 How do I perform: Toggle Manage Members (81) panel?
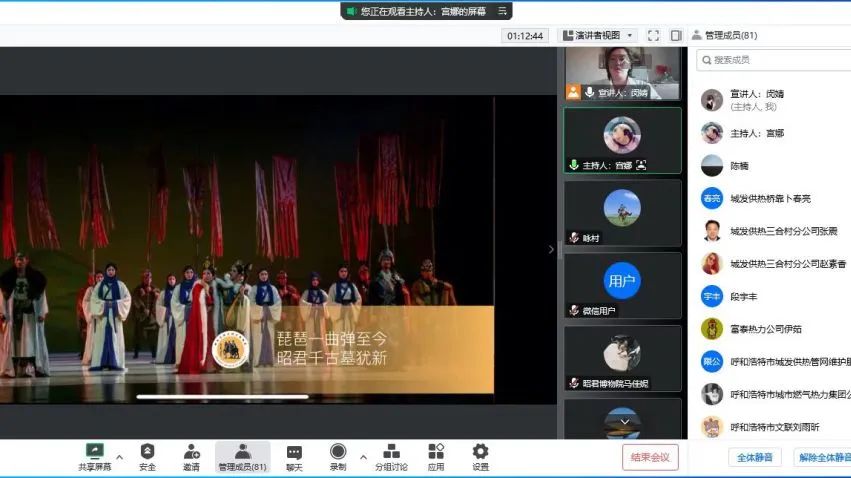coord(243,457)
